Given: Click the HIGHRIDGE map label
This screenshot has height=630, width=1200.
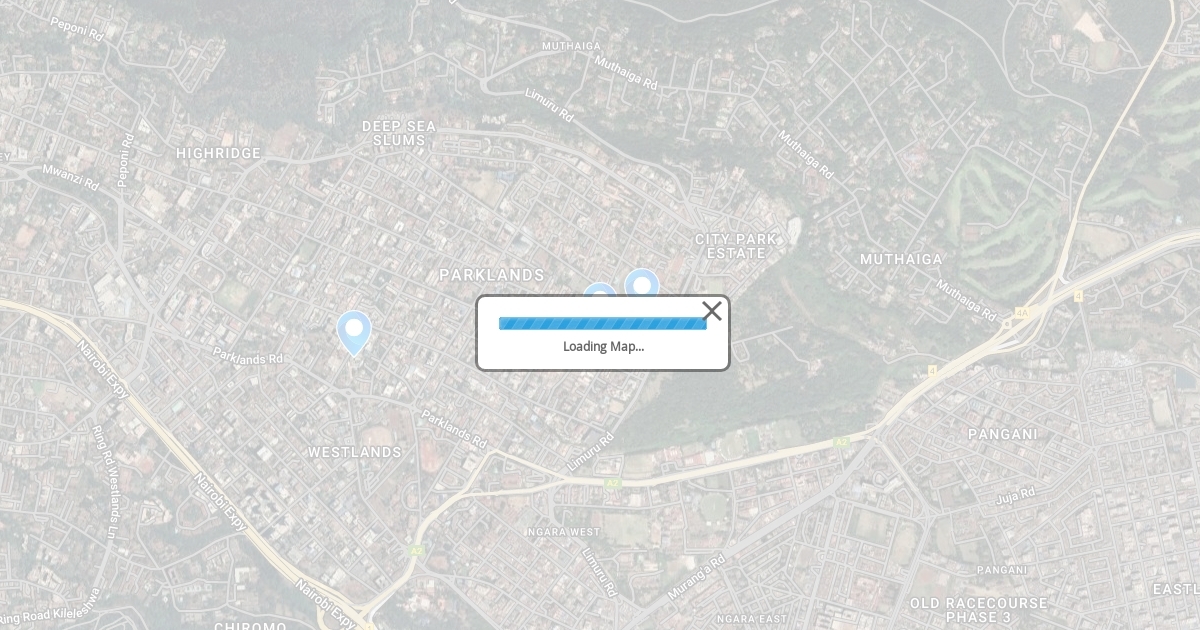Looking at the screenshot, I should coord(218,153).
